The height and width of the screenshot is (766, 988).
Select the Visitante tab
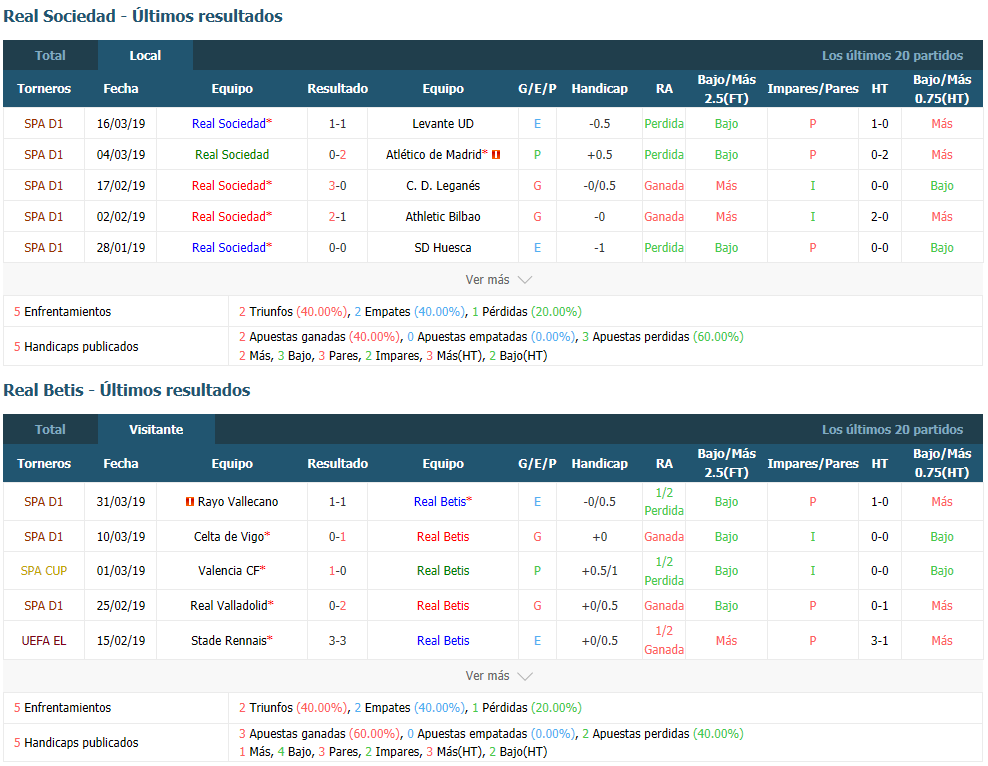pyautogui.click(x=156, y=430)
